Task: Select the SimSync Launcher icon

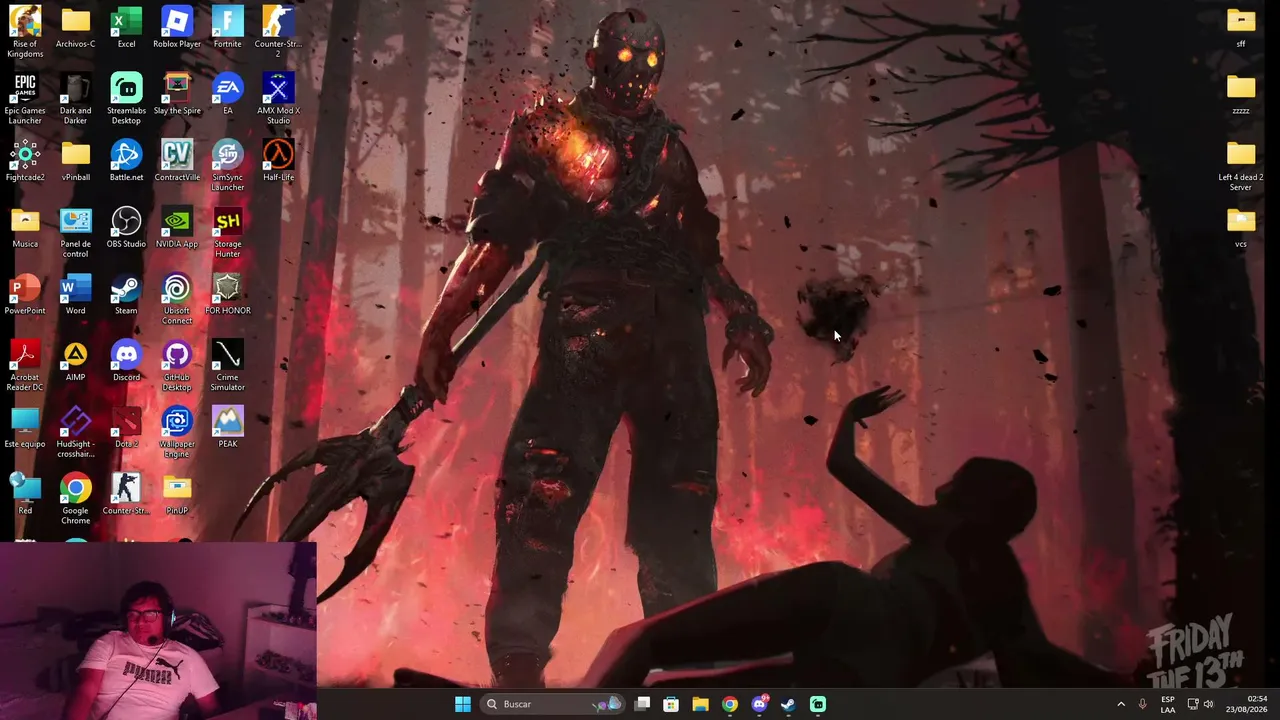Action: pyautogui.click(x=227, y=165)
